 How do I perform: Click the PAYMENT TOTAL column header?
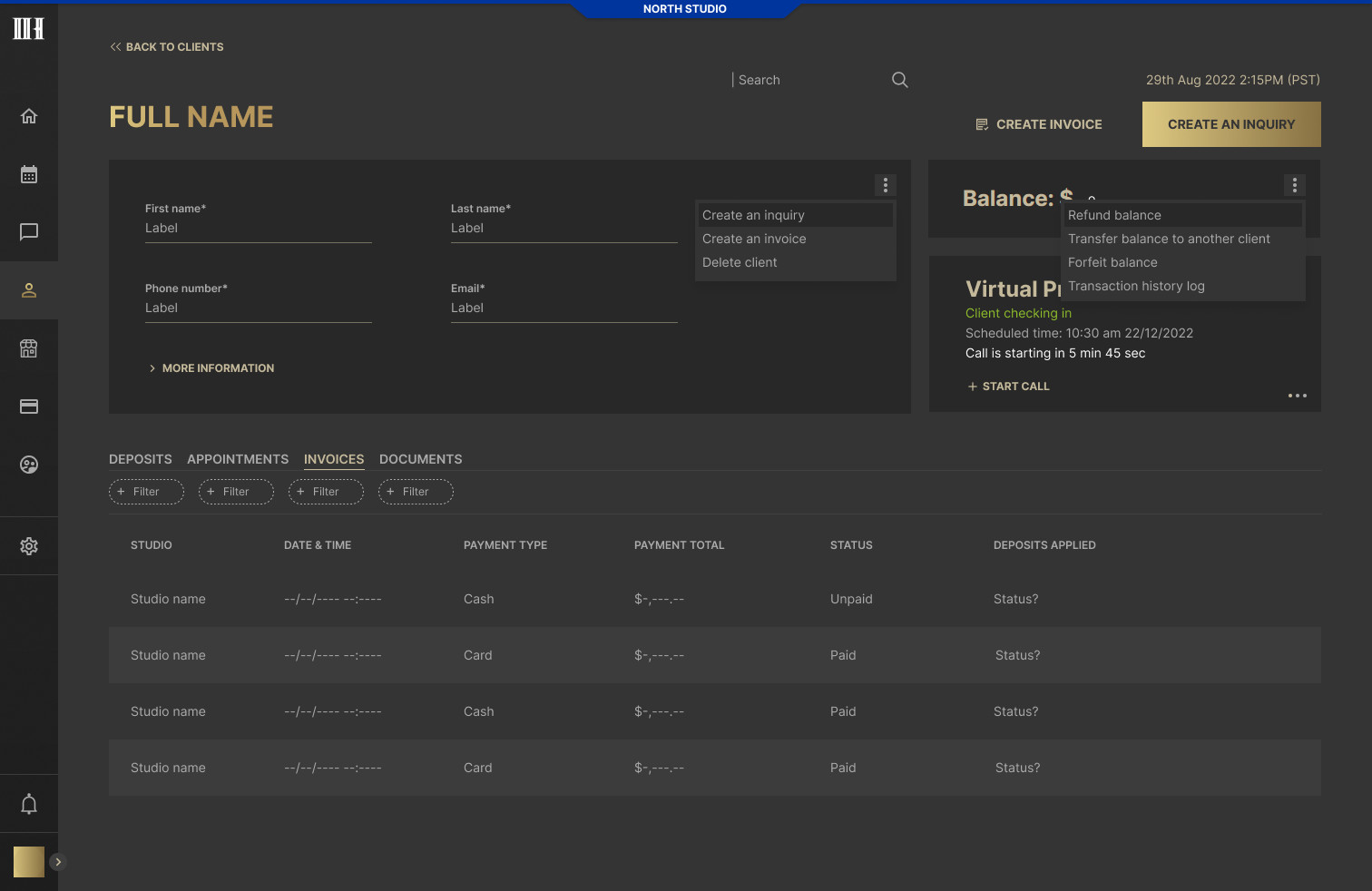[x=680, y=545]
